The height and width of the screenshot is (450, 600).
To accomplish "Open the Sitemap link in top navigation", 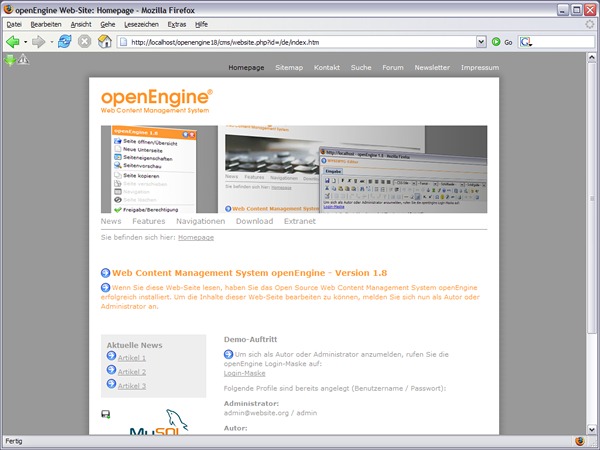I will pos(289,67).
